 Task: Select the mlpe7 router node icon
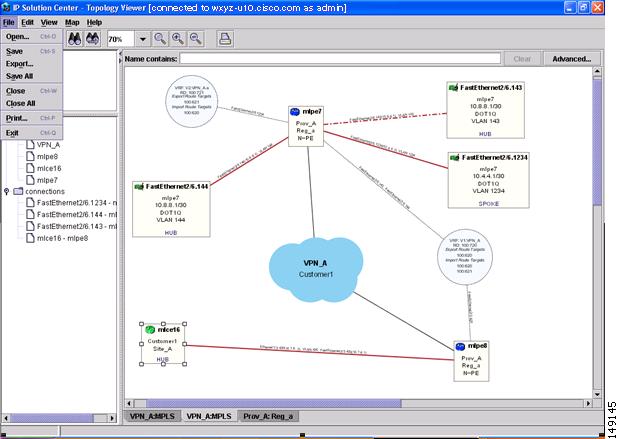[295, 112]
